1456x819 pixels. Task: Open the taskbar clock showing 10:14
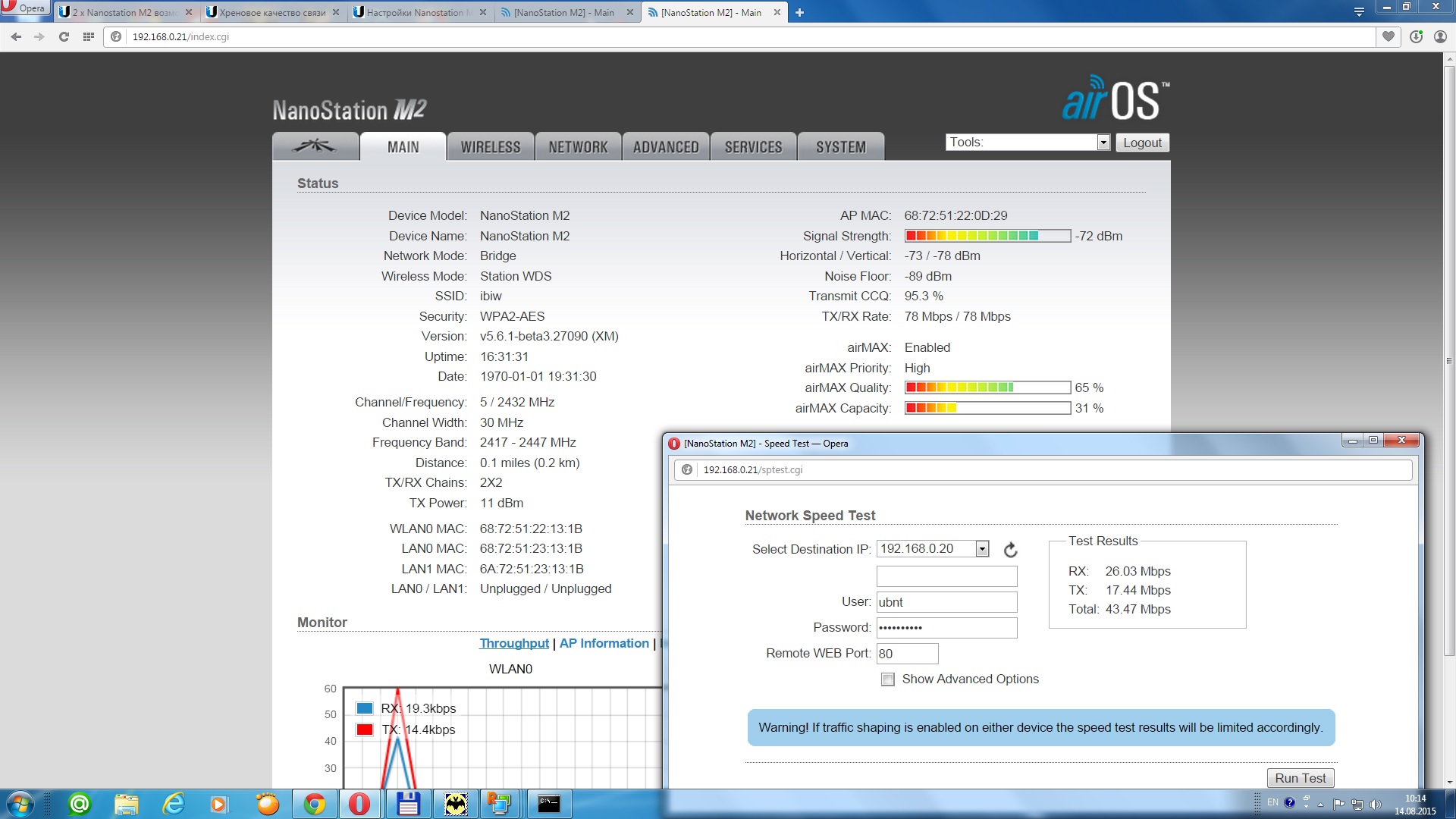point(1415,805)
